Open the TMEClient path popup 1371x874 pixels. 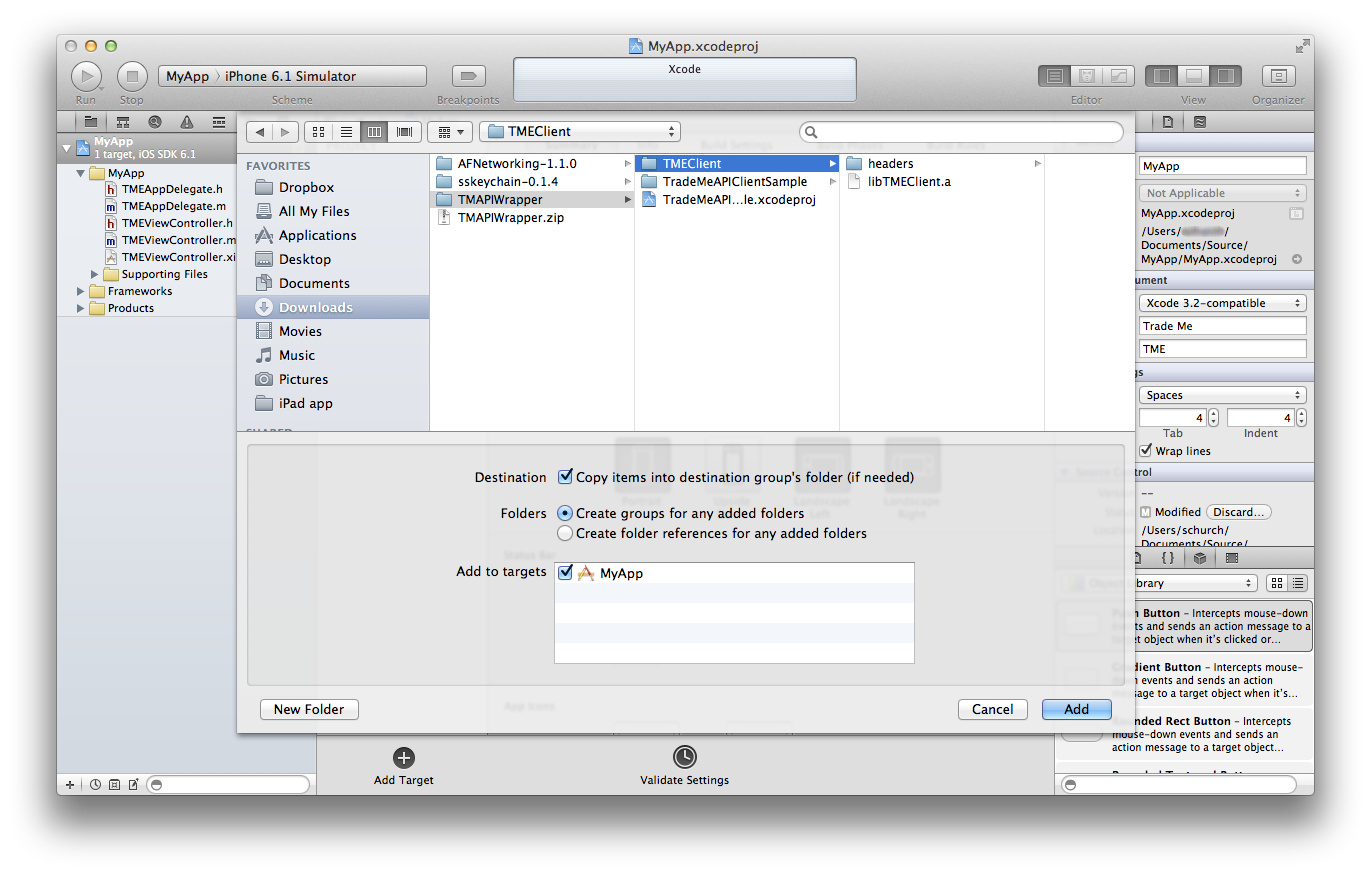(x=580, y=131)
